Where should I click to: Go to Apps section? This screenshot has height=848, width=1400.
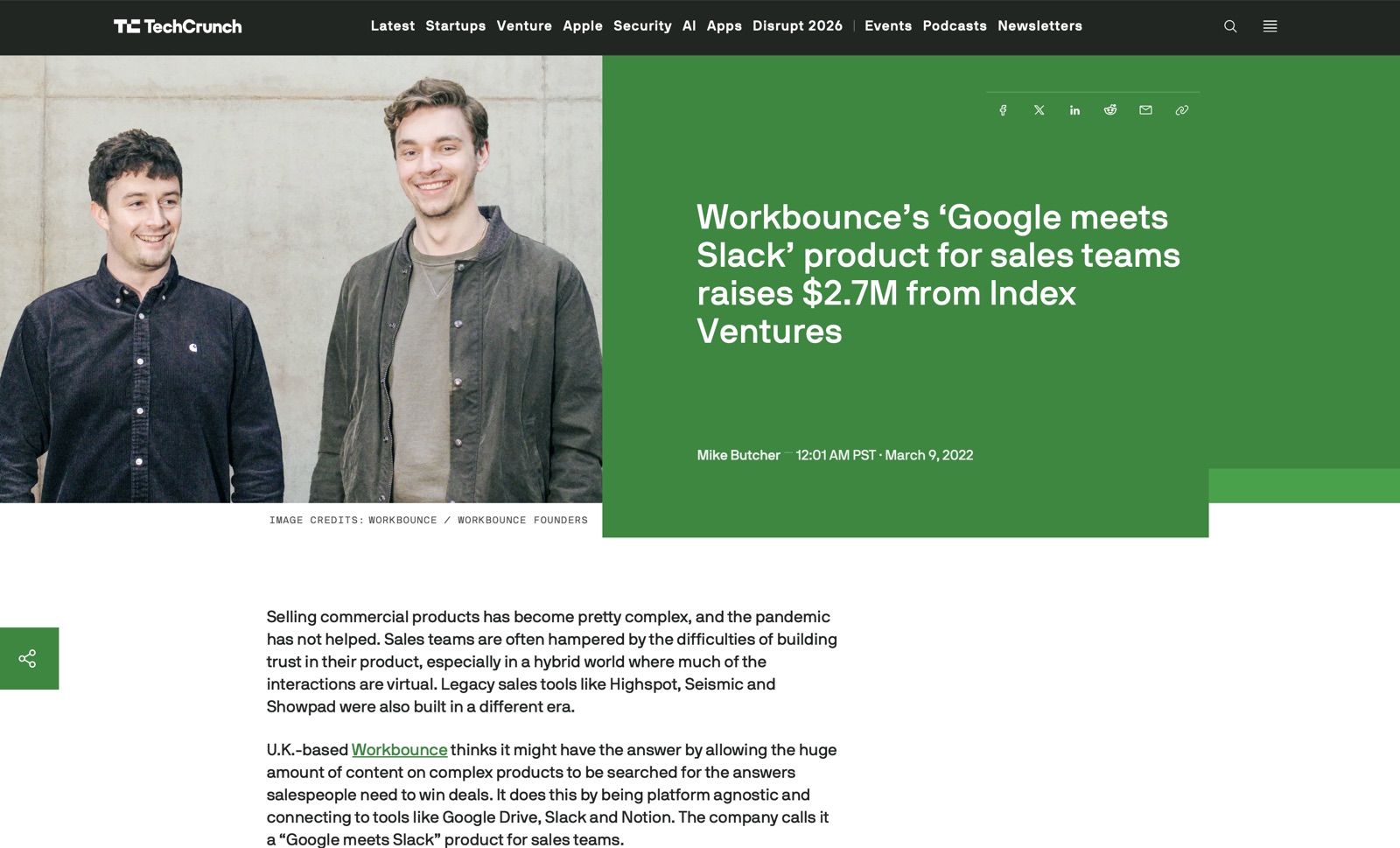point(724,26)
